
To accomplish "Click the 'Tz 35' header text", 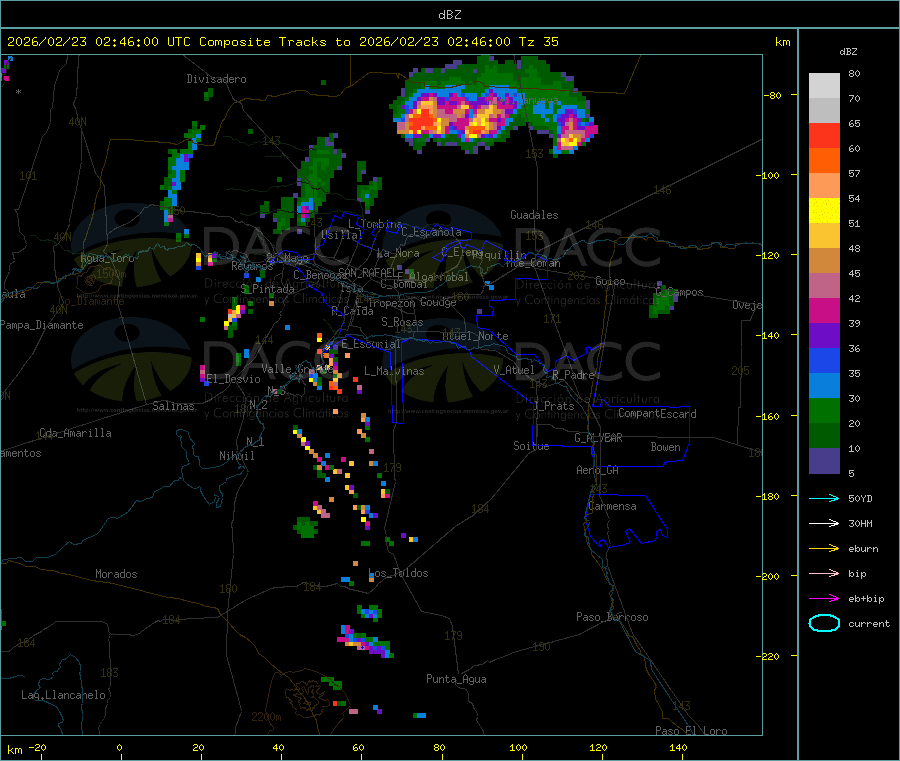I will coord(539,42).
